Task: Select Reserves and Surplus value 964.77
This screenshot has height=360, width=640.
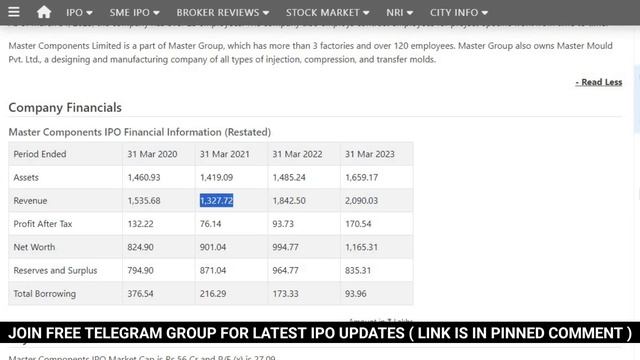Action: (x=285, y=270)
